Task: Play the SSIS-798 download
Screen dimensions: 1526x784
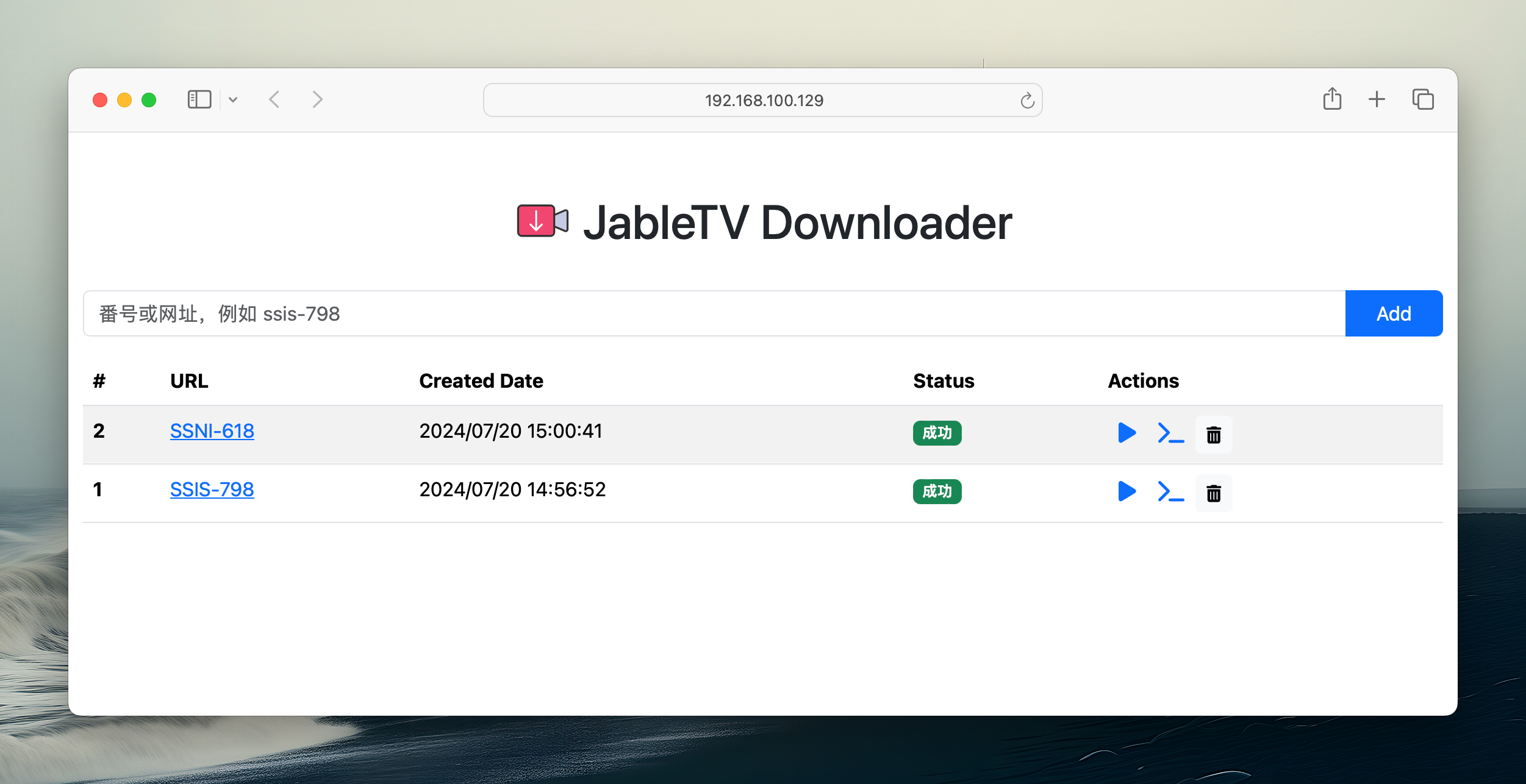Action: coord(1126,491)
